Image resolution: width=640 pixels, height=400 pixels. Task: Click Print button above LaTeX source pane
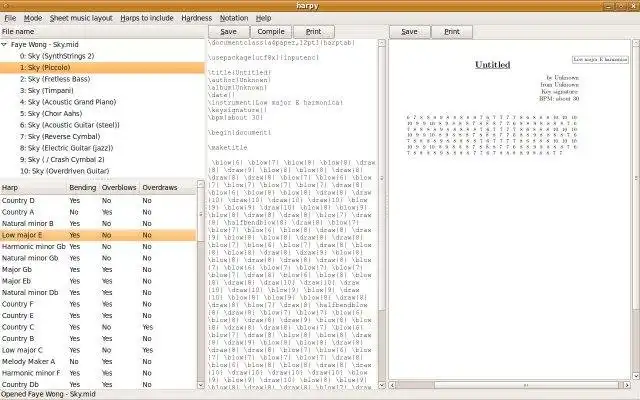coord(313,32)
